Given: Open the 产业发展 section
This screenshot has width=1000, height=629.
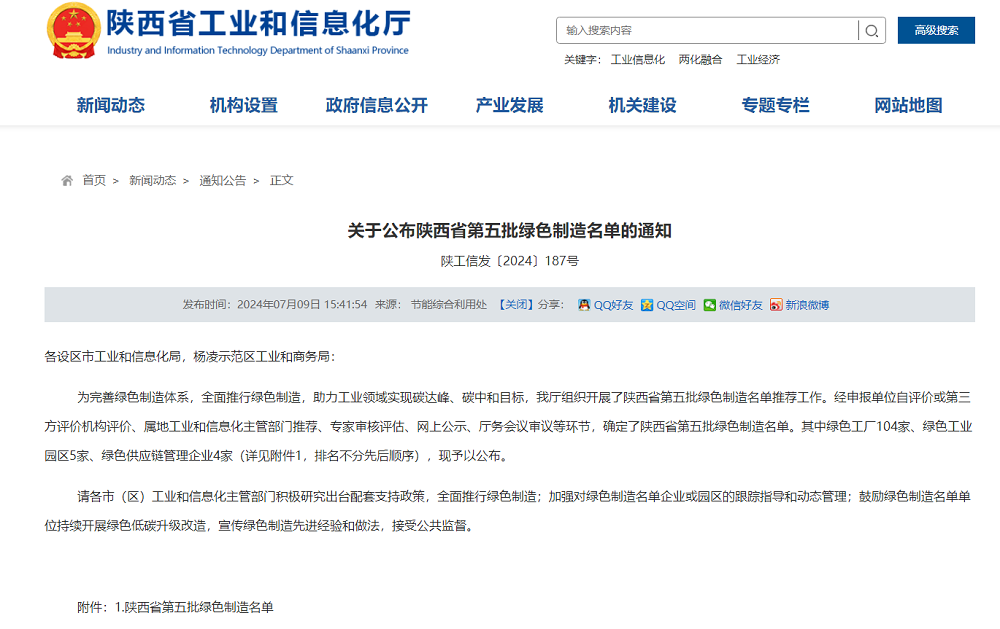Looking at the screenshot, I should (x=508, y=104).
